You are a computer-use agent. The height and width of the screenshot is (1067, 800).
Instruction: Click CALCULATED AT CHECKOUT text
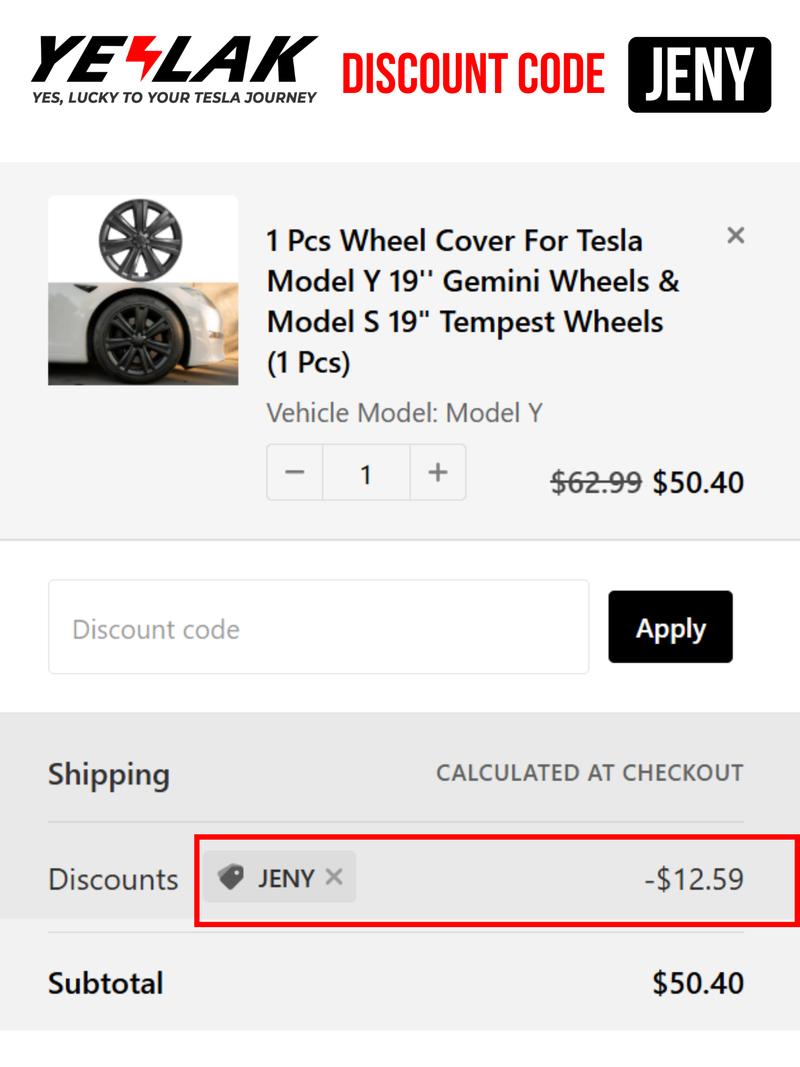click(x=589, y=773)
